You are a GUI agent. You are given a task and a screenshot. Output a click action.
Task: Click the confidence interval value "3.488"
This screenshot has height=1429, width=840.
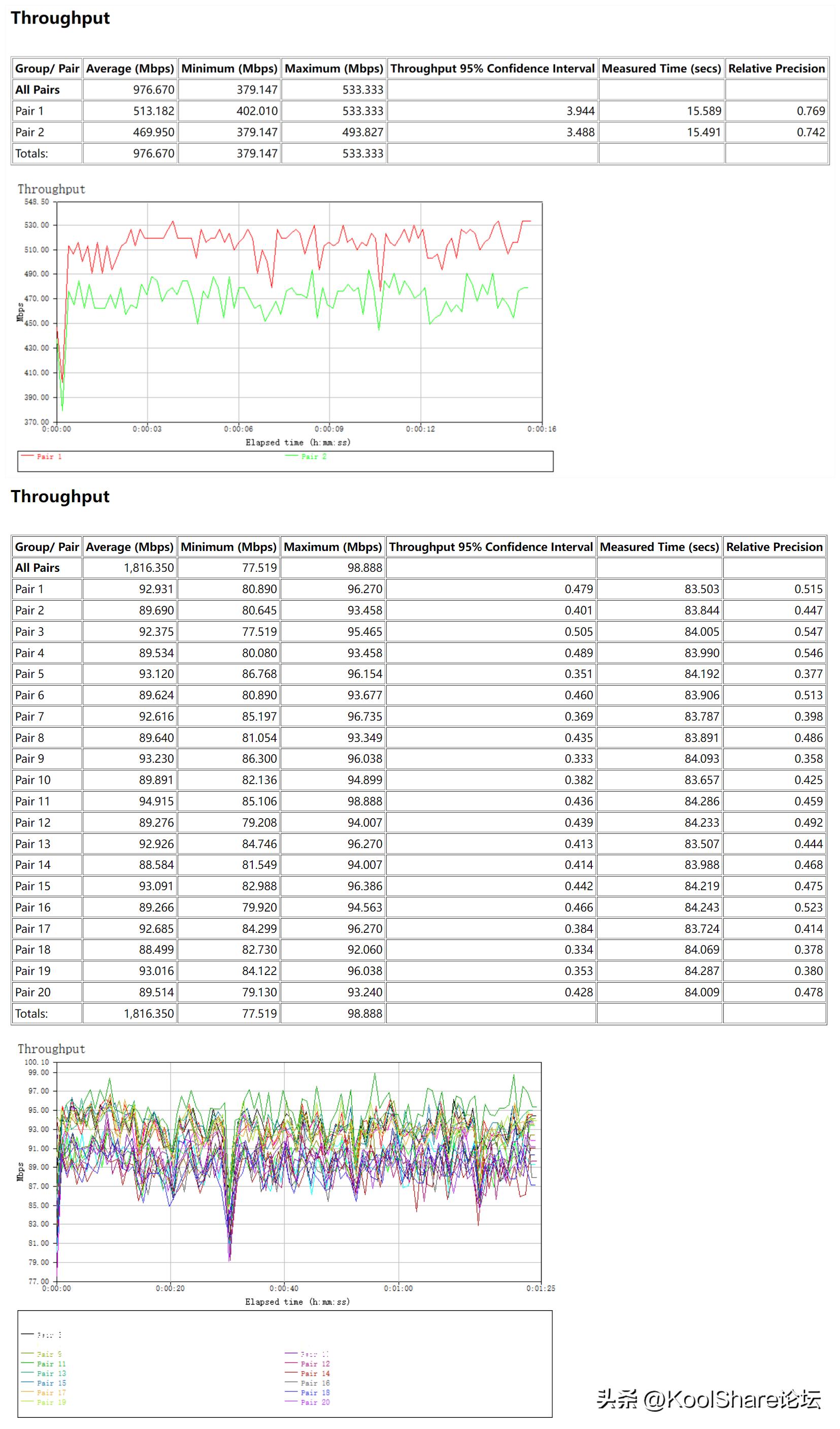[581, 132]
